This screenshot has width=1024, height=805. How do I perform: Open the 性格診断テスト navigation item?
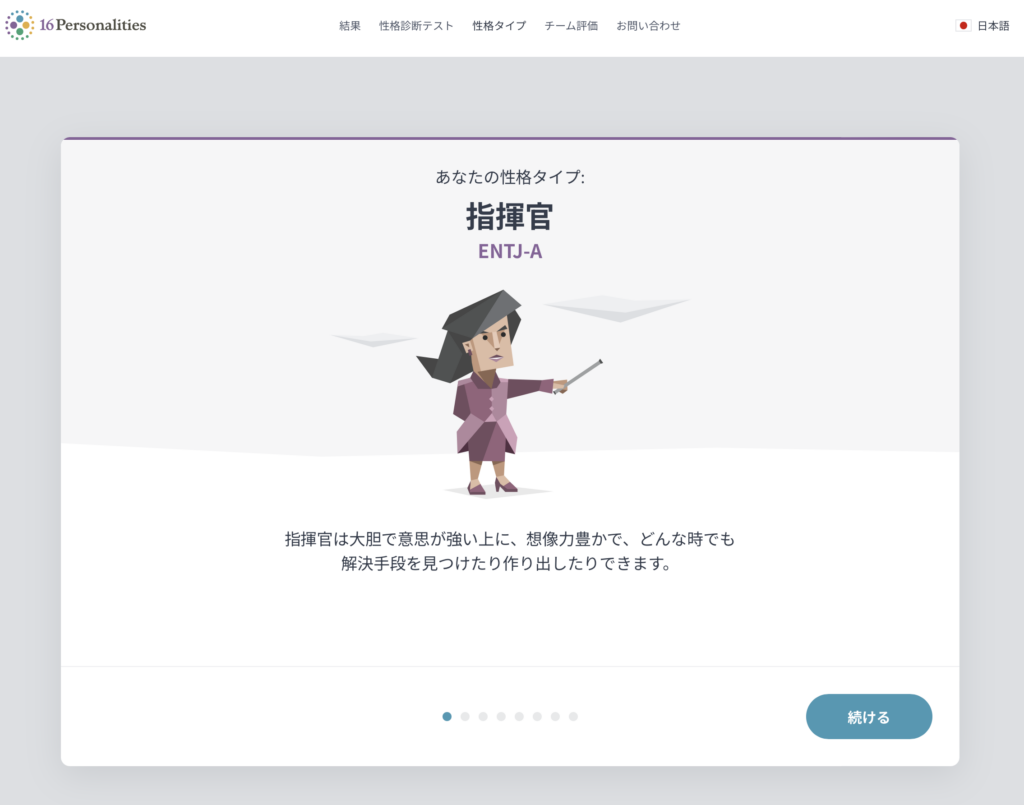point(416,26)
